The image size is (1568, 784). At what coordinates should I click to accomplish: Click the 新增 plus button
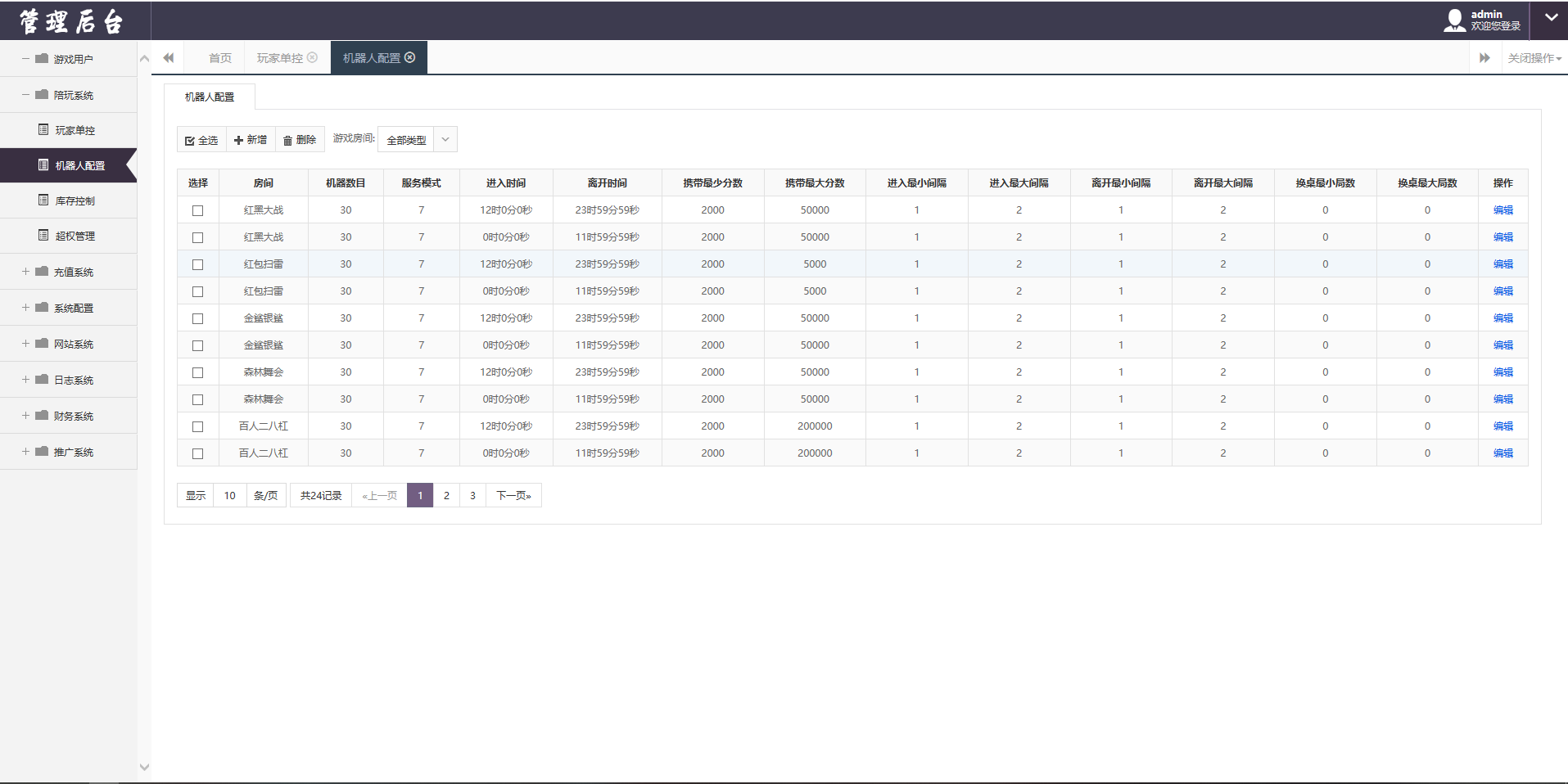[251, 140]
